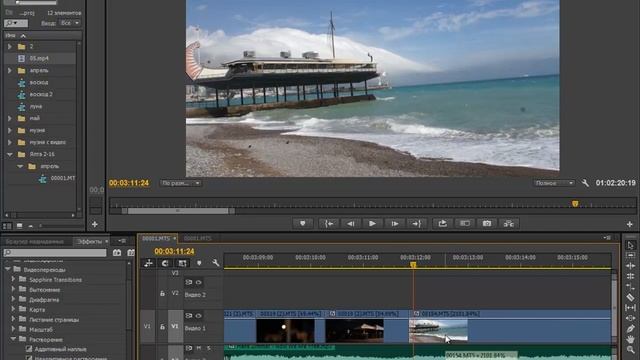Add marker in timeline header
This screenshot has height=360, width=640.
[x=199, y=263]
